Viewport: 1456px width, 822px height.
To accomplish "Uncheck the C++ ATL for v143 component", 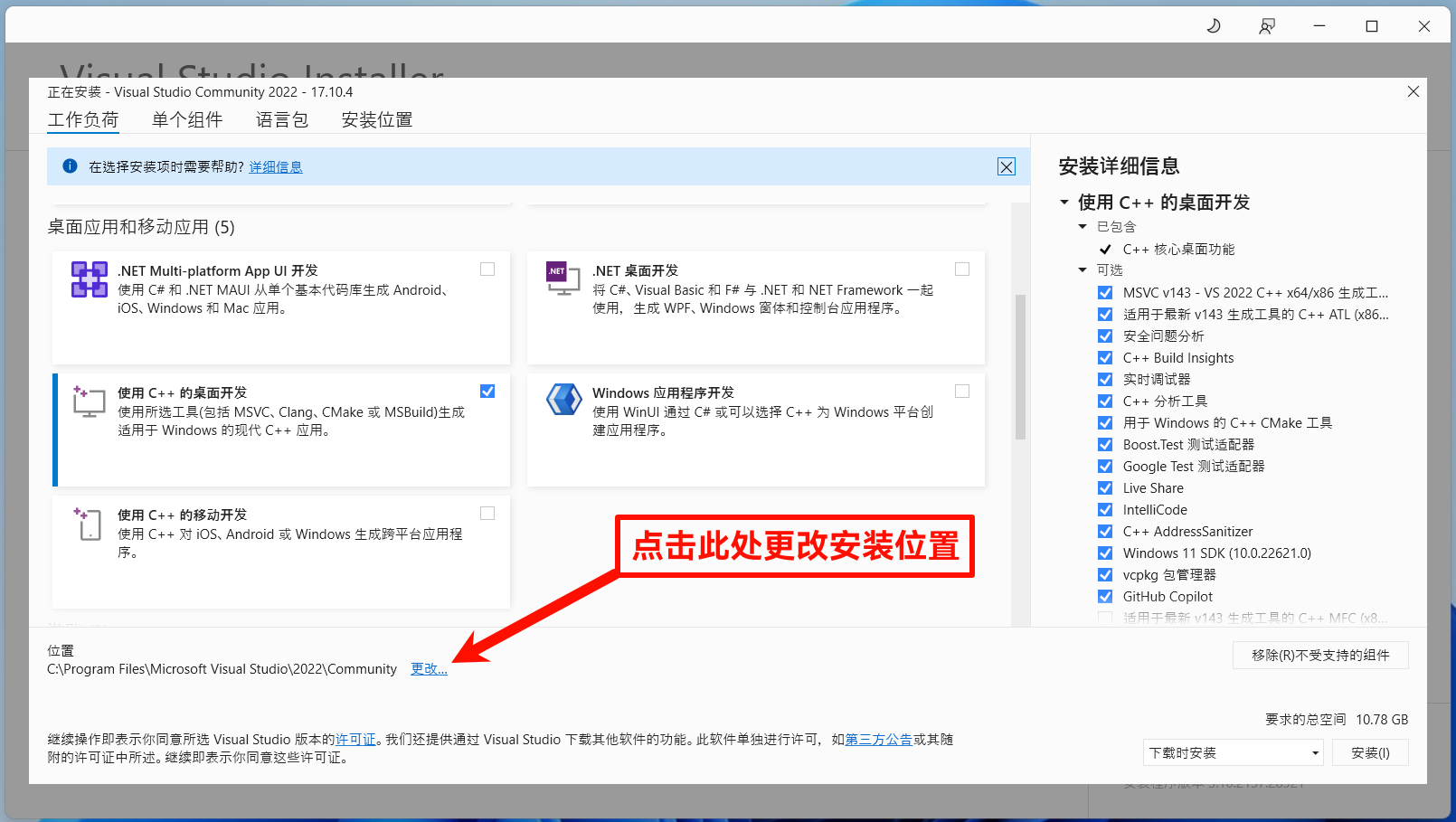I will pos(1105,315).
